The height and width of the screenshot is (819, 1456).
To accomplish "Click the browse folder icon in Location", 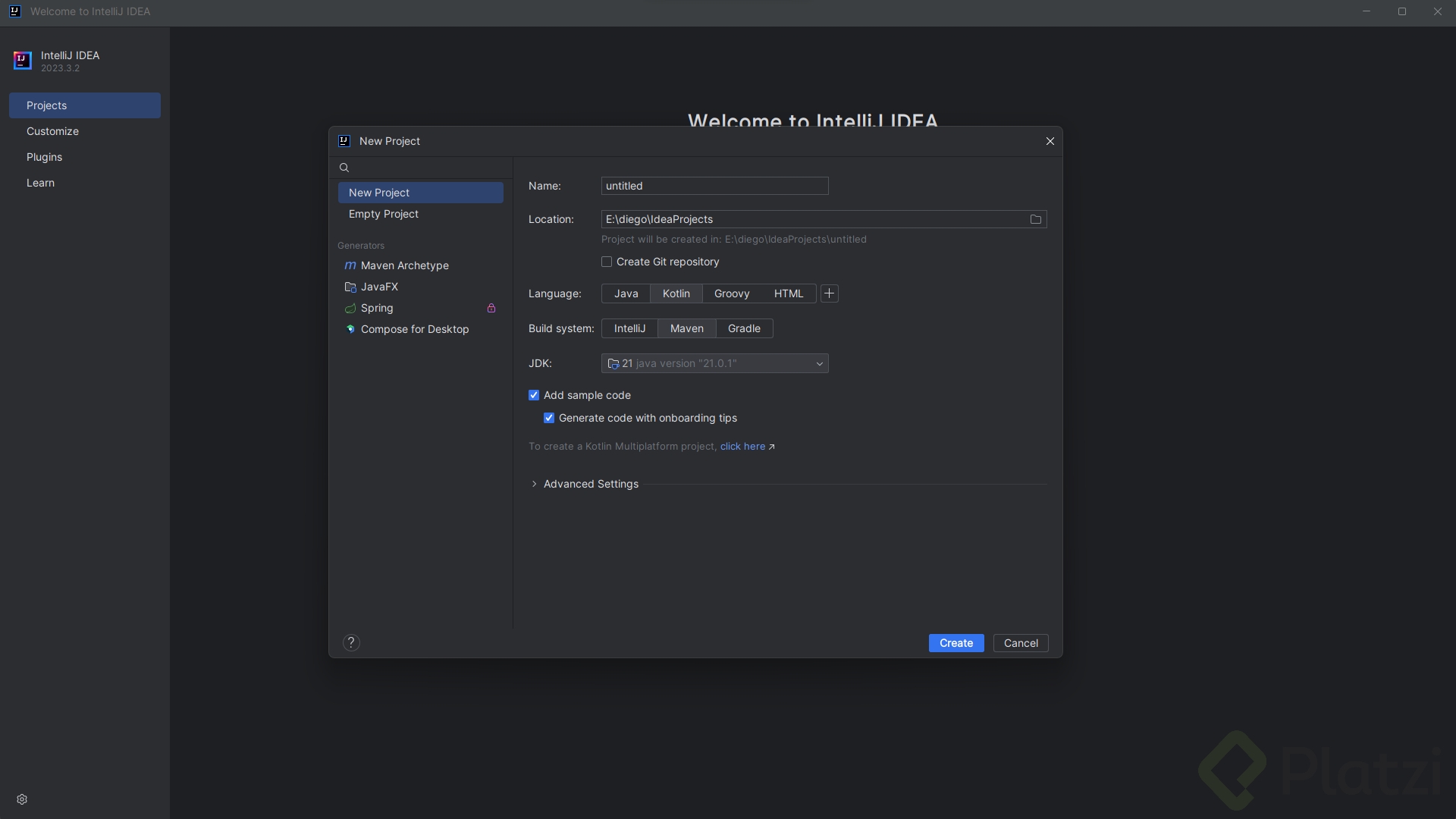I will pyautogui.click(x=1035, y=219).
